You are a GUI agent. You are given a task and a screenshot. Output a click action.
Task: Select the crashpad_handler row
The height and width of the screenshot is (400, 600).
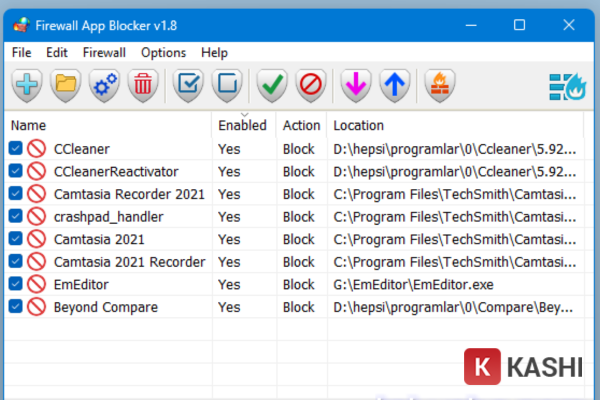[108, 216]
